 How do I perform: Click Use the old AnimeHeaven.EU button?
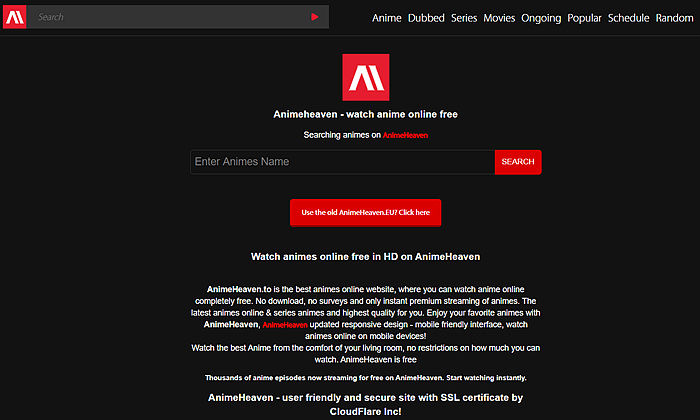(366, 212)
